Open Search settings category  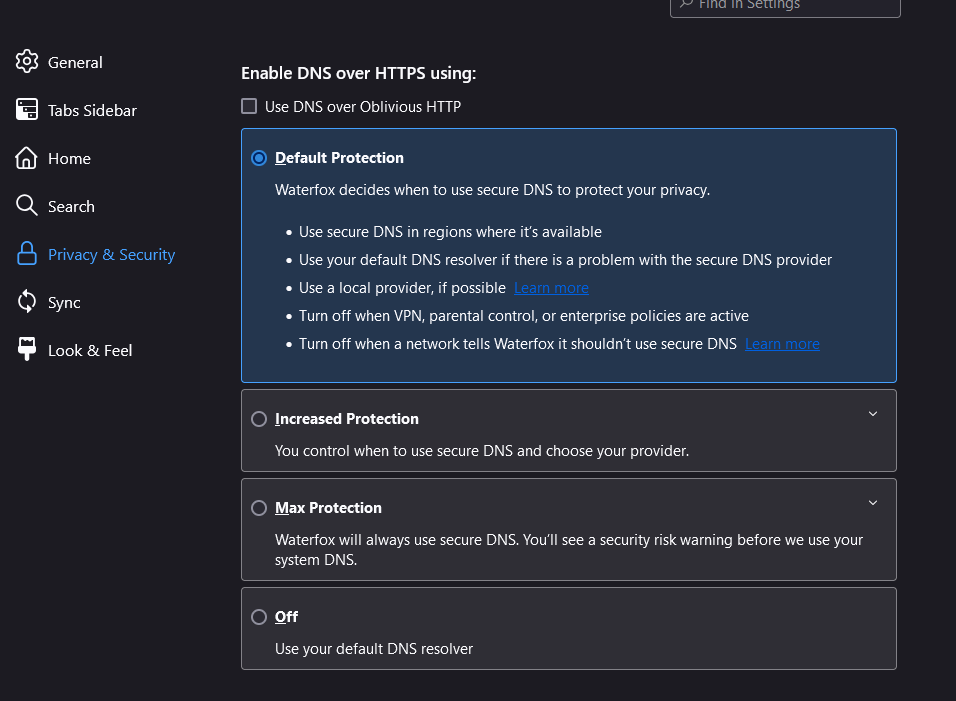[x=71, y=207]
